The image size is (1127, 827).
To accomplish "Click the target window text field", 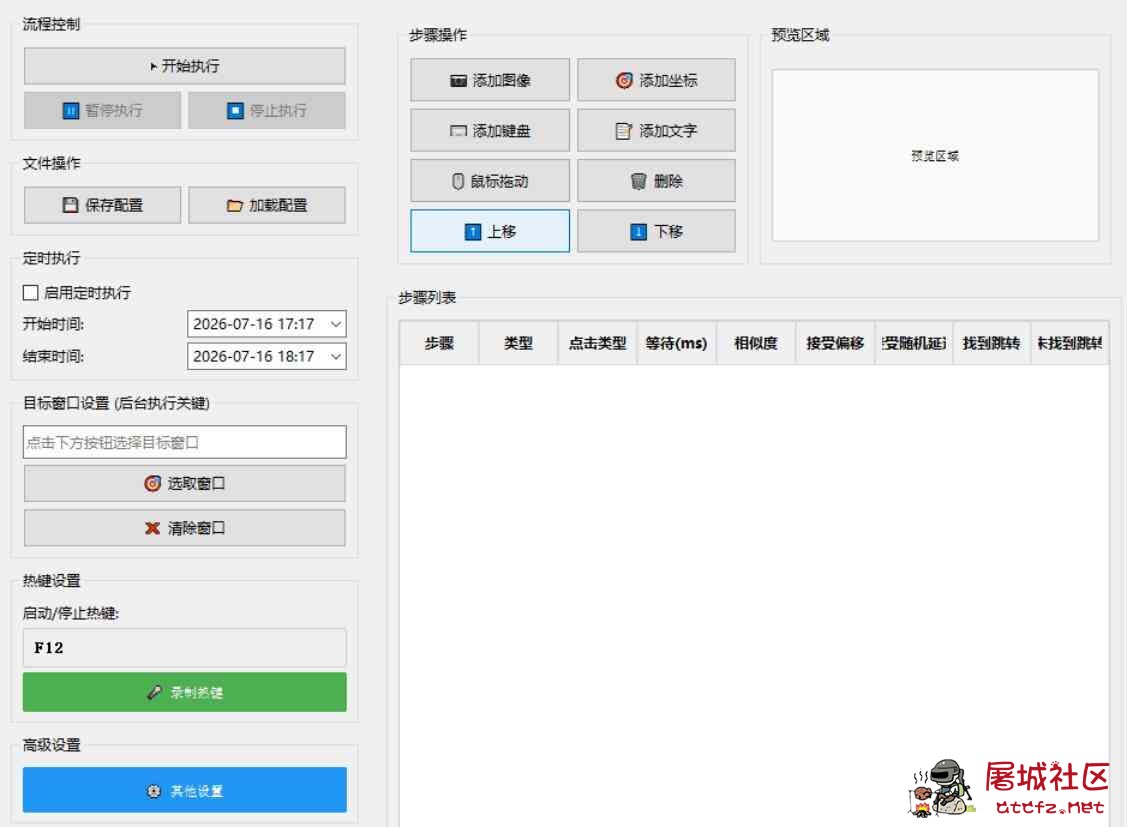I will (185, 442).
